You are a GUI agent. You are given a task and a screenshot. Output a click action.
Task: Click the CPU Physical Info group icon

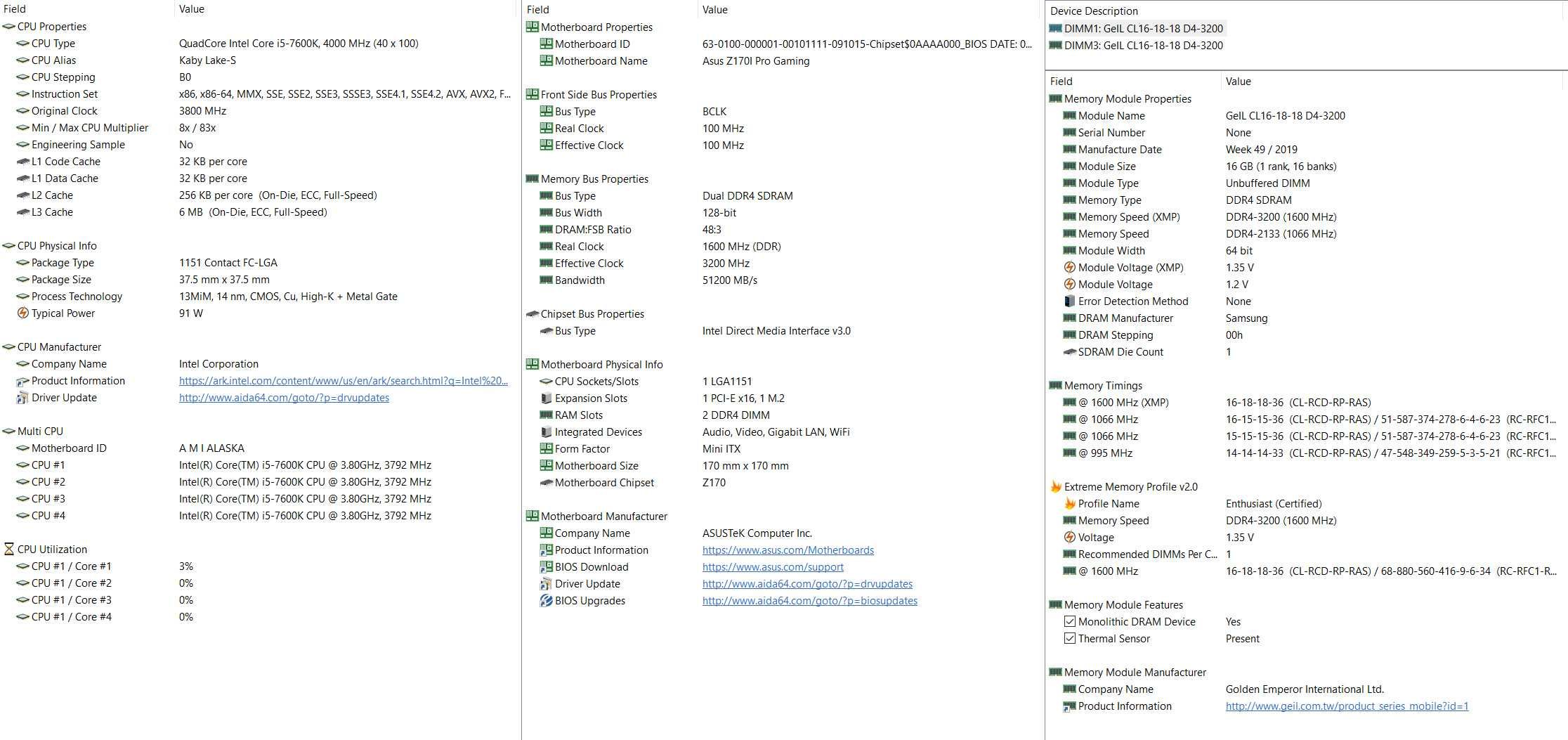[8, 246]
